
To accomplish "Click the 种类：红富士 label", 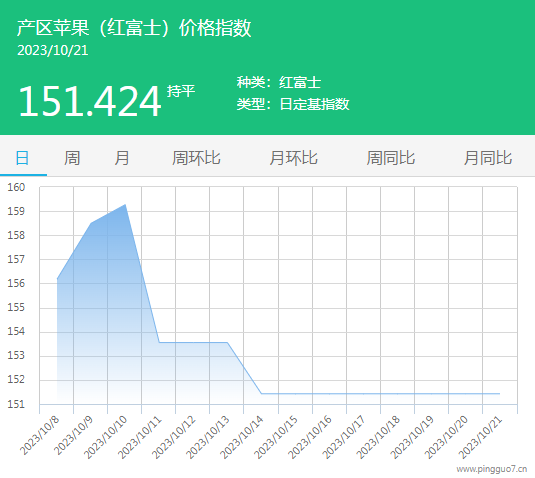I will pos(279,83).
